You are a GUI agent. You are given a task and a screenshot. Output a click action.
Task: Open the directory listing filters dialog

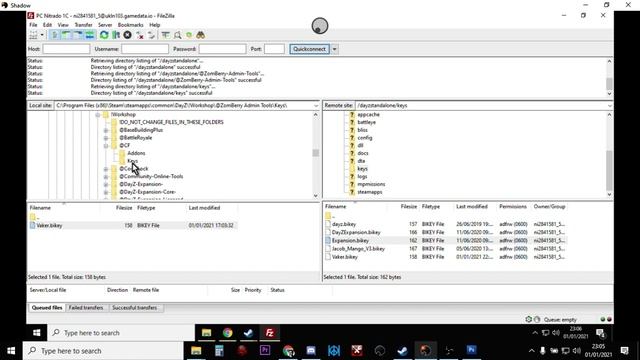point(165,35)
